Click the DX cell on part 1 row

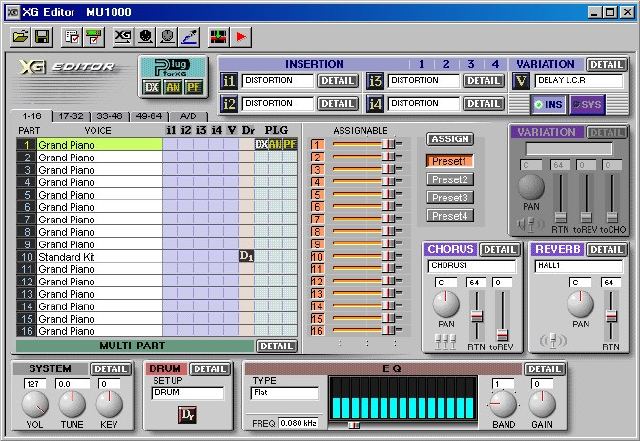261,145
